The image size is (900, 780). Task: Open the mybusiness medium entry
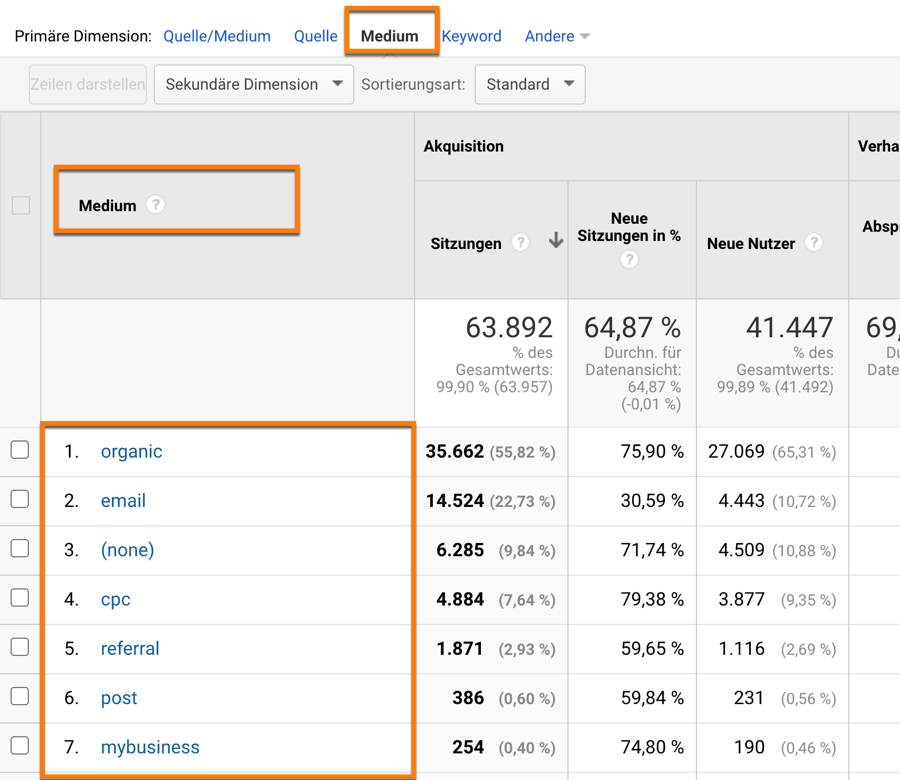click(150, 747)
